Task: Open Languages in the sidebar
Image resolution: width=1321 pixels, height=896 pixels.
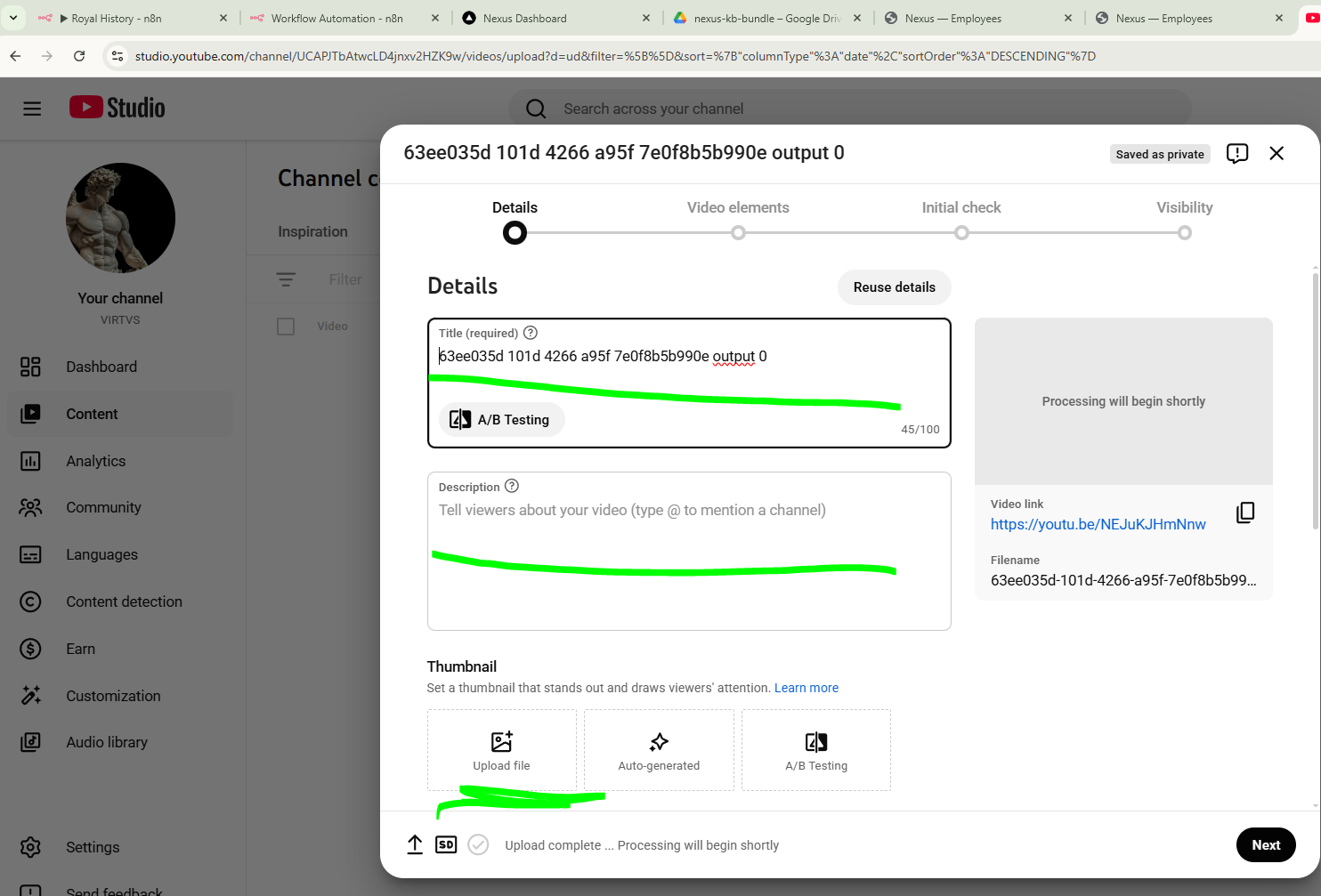Action: tap(120, 554)
